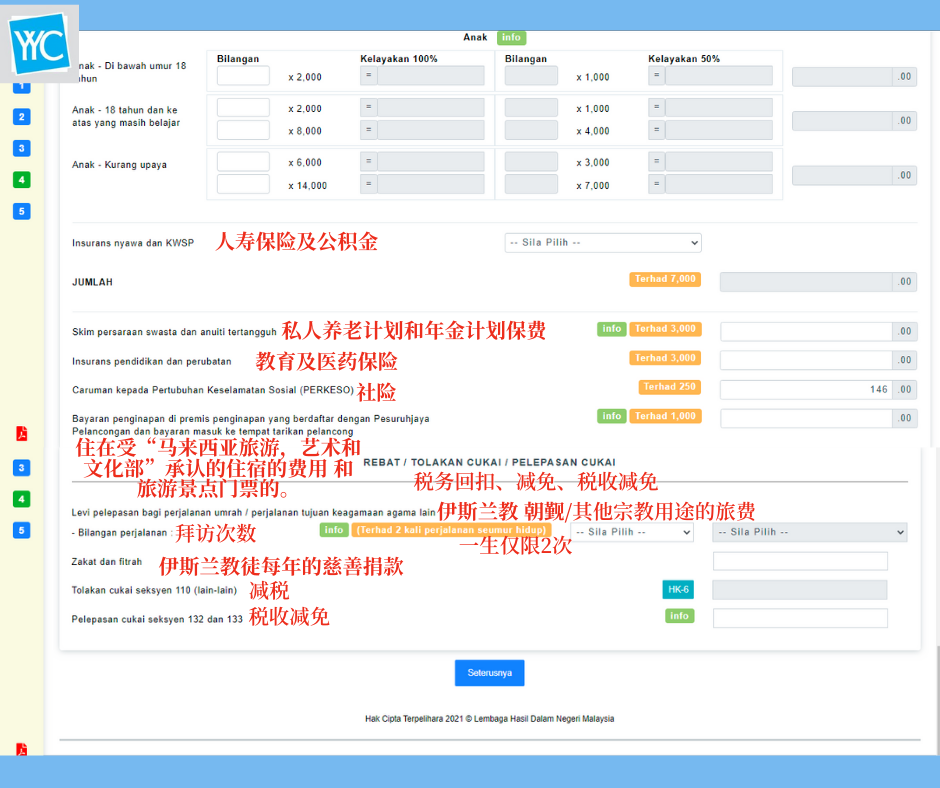Open step 5 below the first PDF icon
The width and height of the screenshot is (940, 788).
[x=22, y=530]
